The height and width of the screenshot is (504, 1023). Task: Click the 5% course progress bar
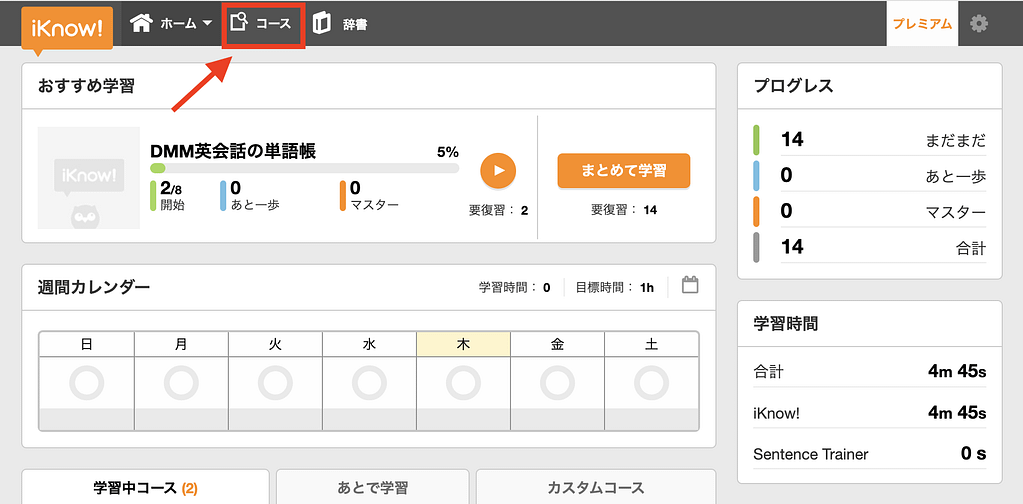tap(304, 168)
